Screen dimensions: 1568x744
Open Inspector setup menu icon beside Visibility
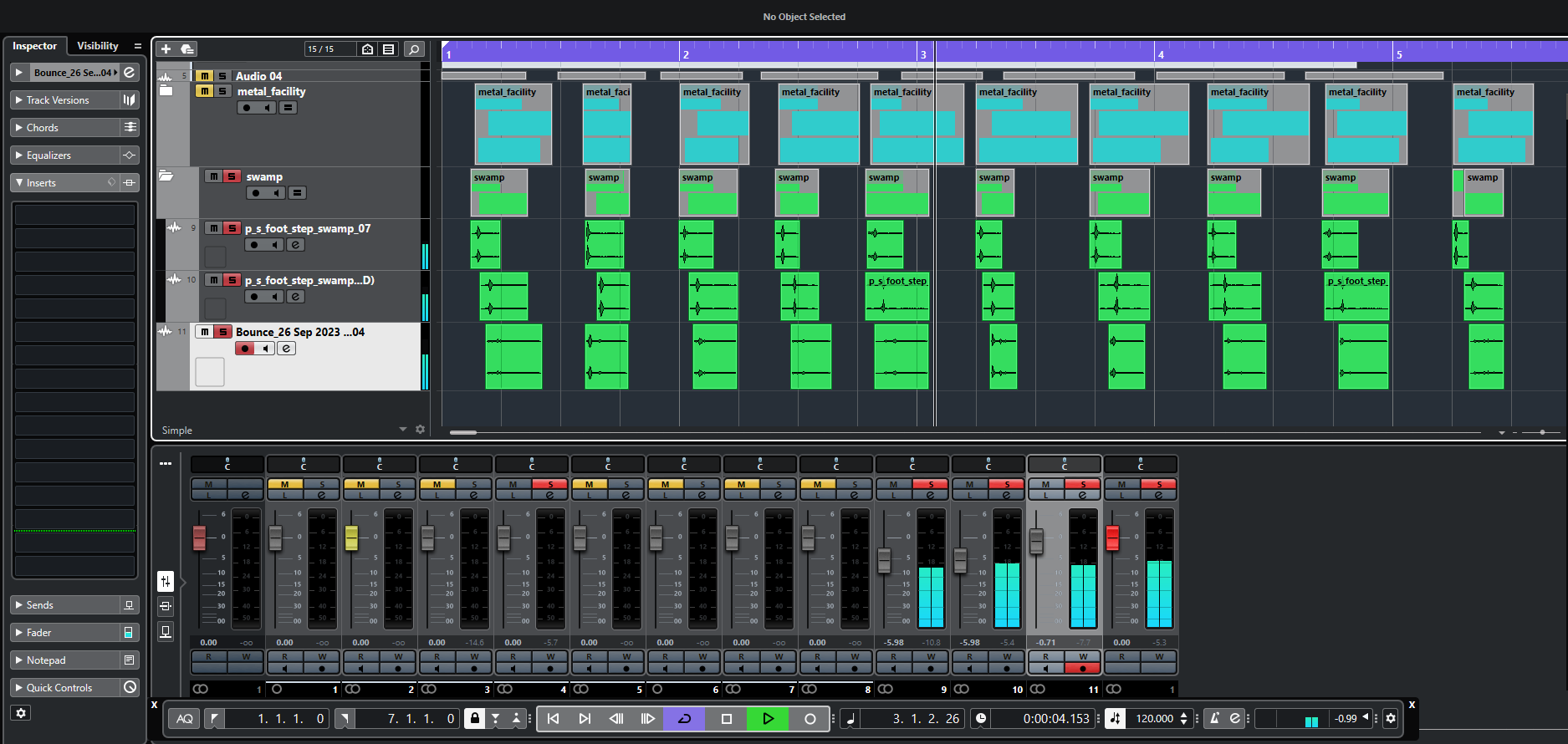(138, 46)
